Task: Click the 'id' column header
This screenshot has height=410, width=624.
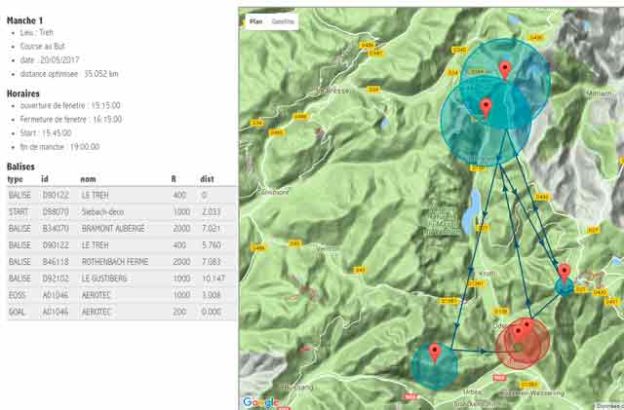Action: (x=44, y=179)
